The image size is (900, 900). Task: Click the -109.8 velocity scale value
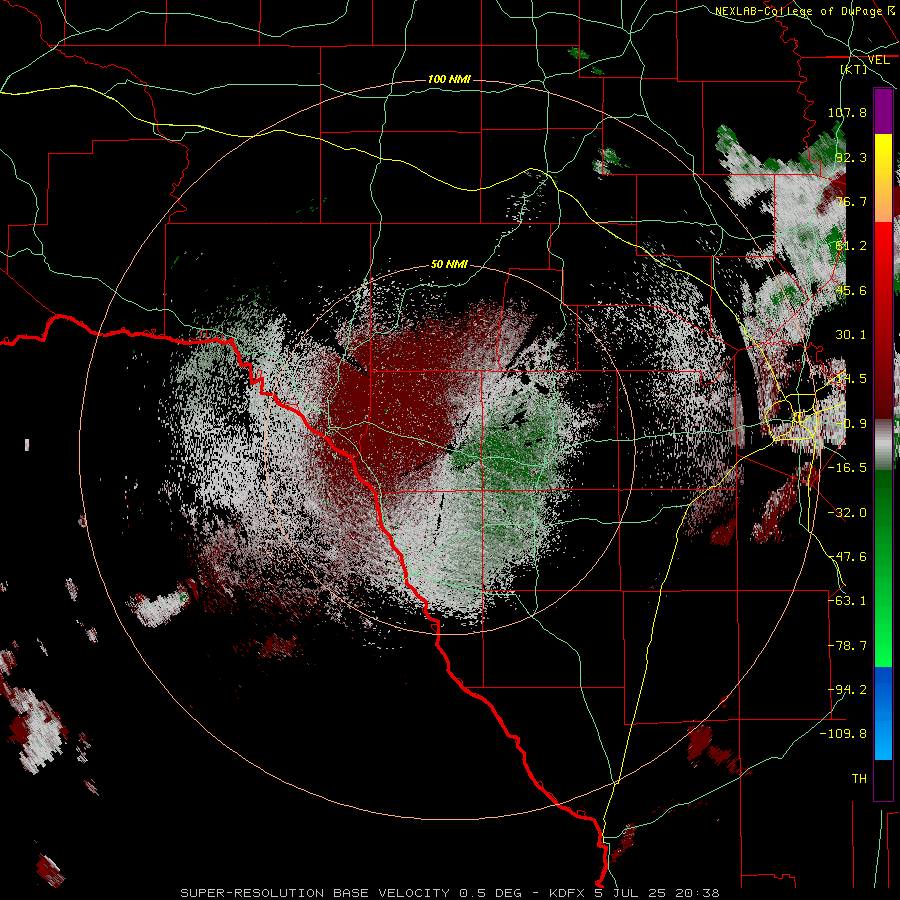[x=843, y=734]
